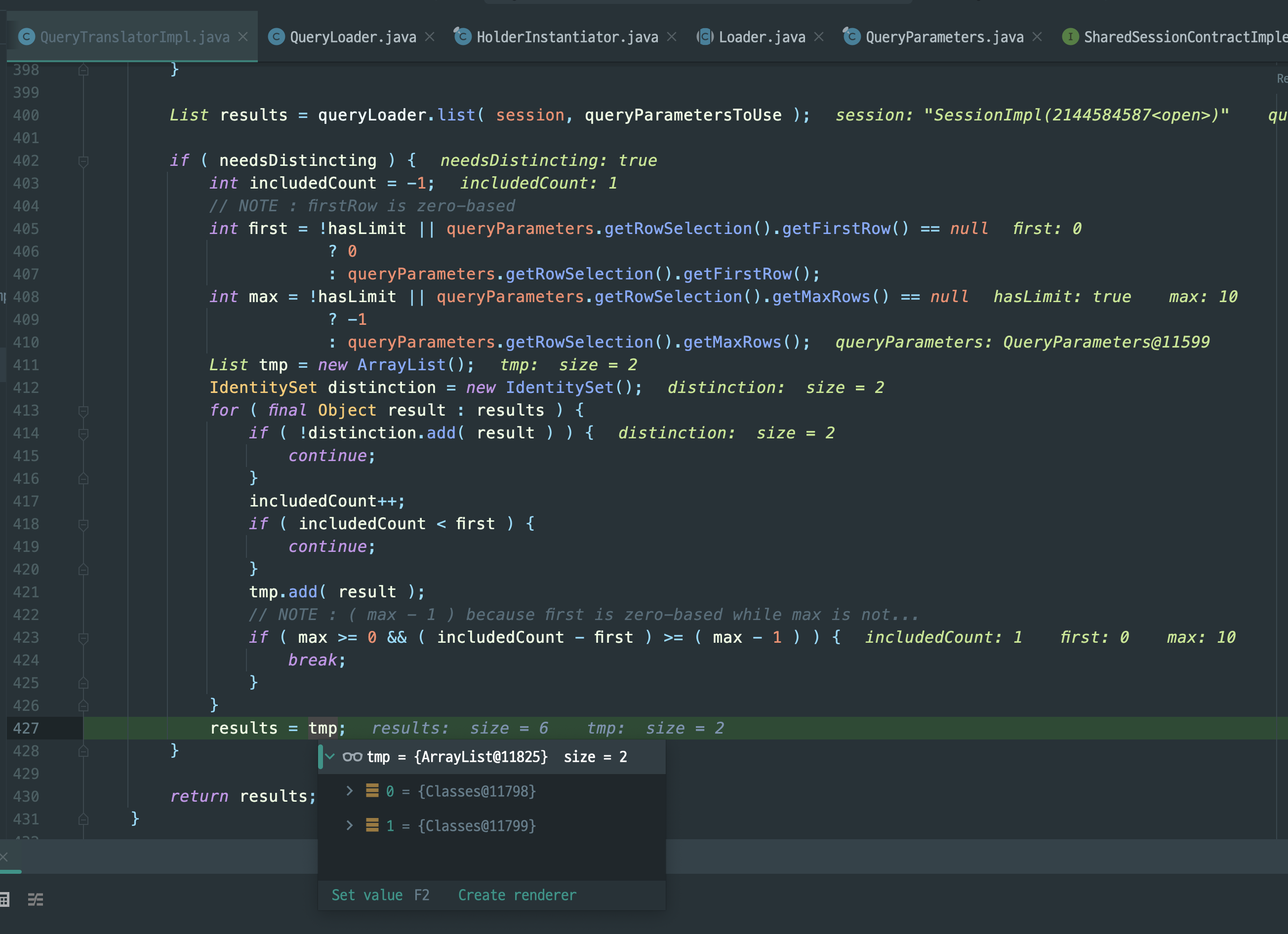
Task: Toggle code fold at line 402 if-block
Action: [x=83, y=161]
